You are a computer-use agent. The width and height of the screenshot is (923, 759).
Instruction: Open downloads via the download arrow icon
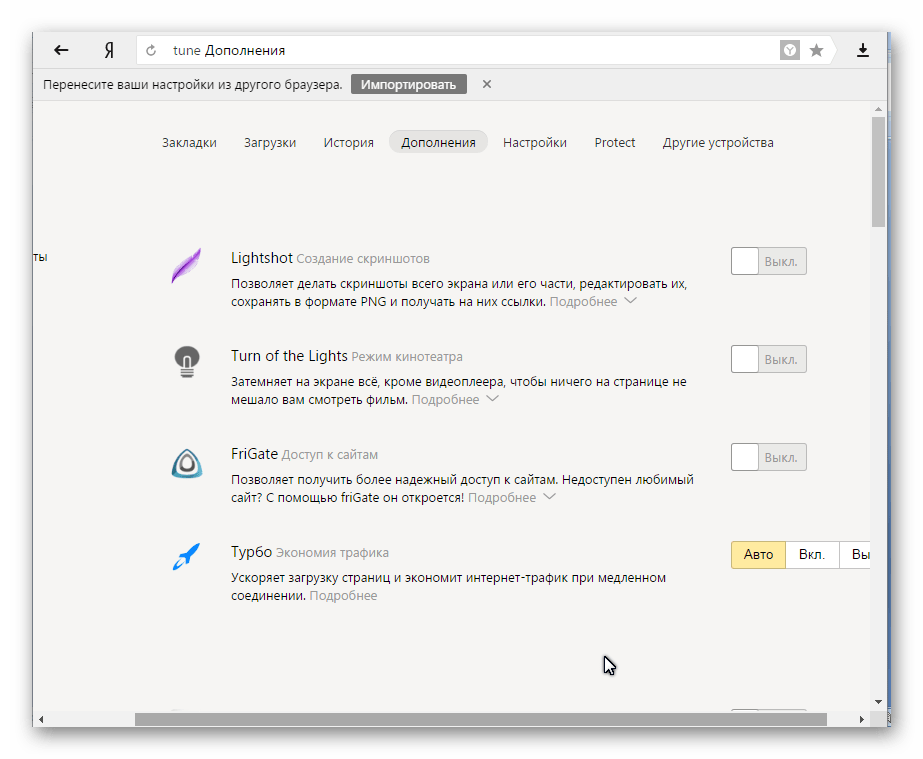tap(862, 51)
